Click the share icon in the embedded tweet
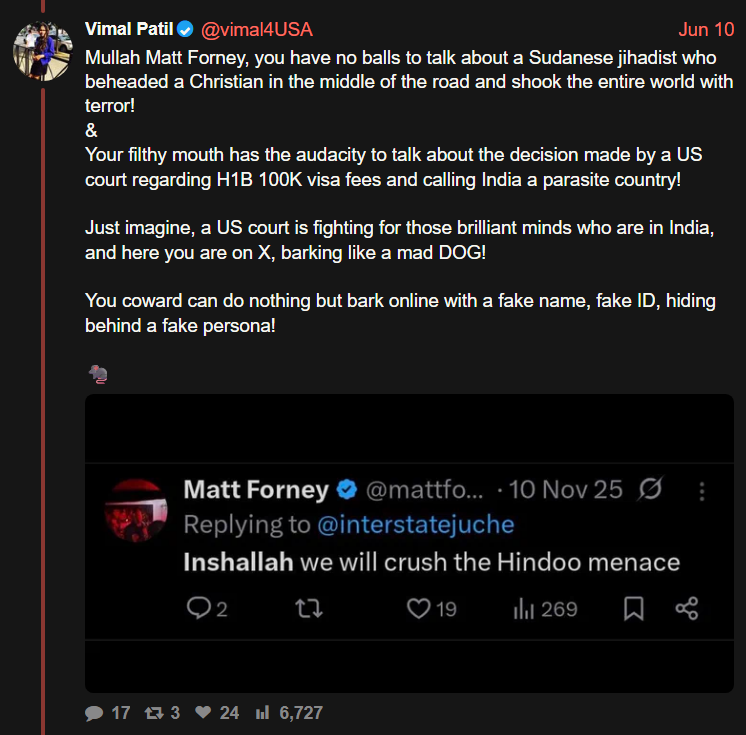Viewport: 746px width, 735px height. point(687,608)
